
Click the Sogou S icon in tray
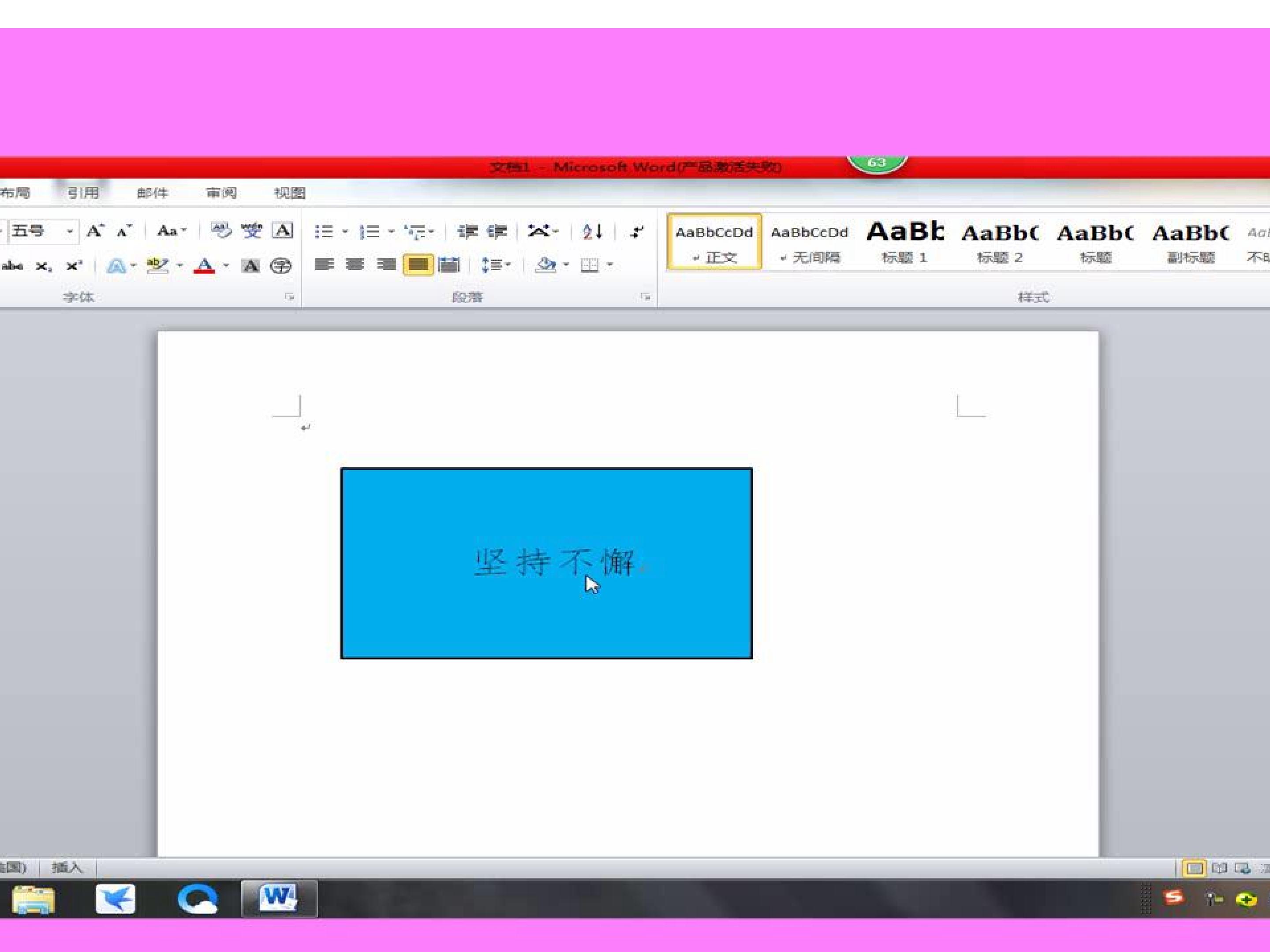(1174, 898)
